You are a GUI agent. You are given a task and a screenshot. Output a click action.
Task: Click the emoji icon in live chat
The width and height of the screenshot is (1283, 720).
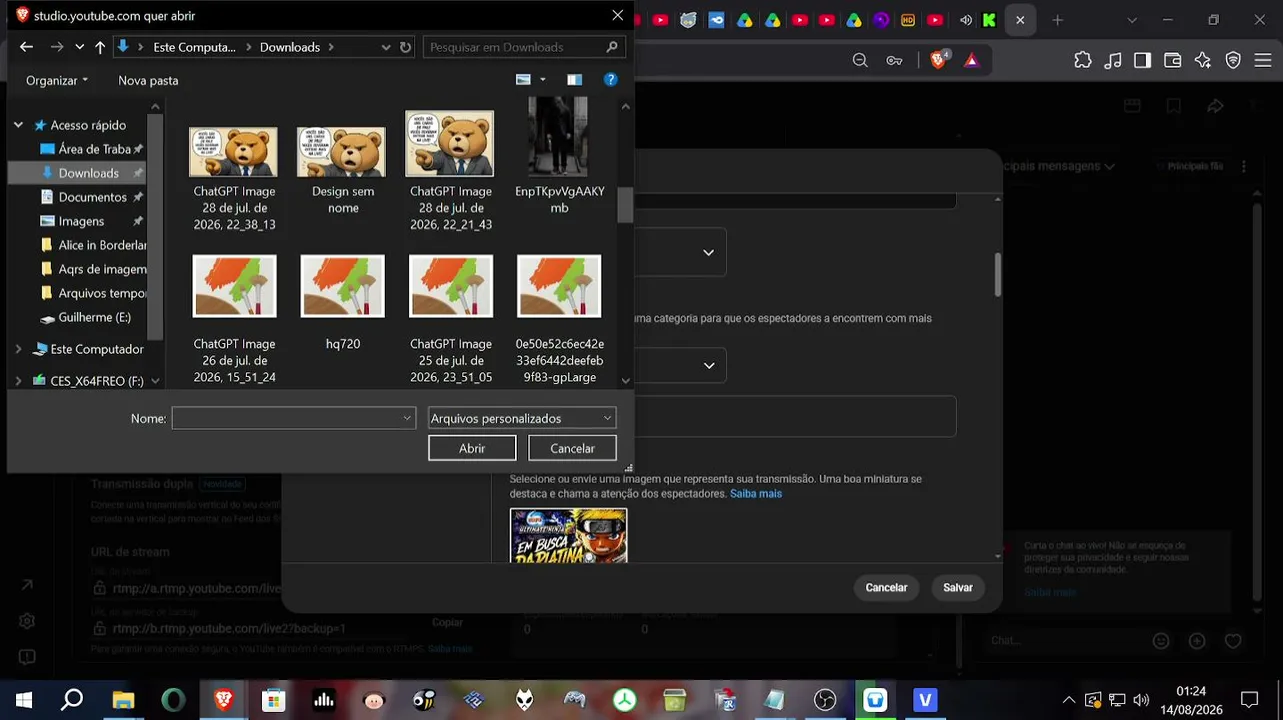tap(1161, 641)
